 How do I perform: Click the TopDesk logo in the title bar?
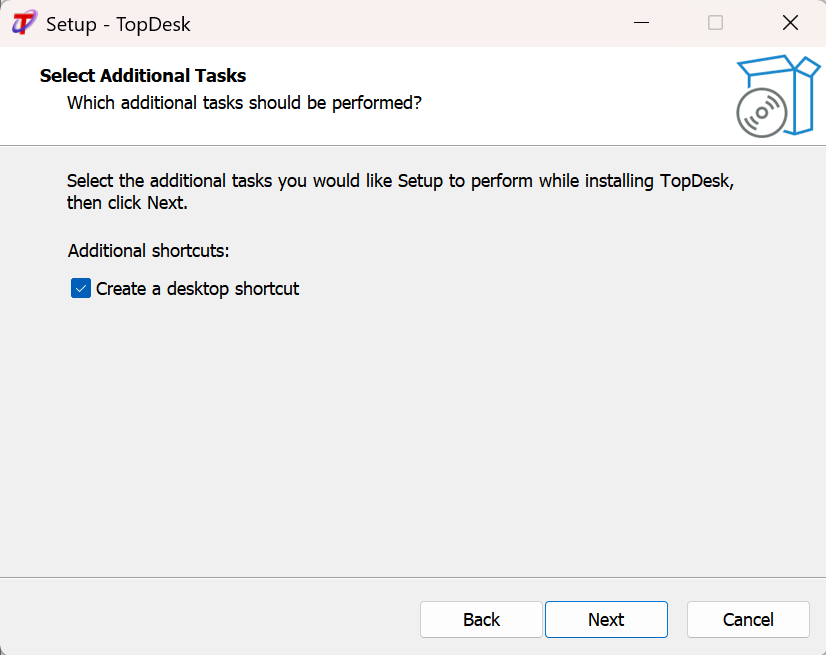[x=24, y=23]
